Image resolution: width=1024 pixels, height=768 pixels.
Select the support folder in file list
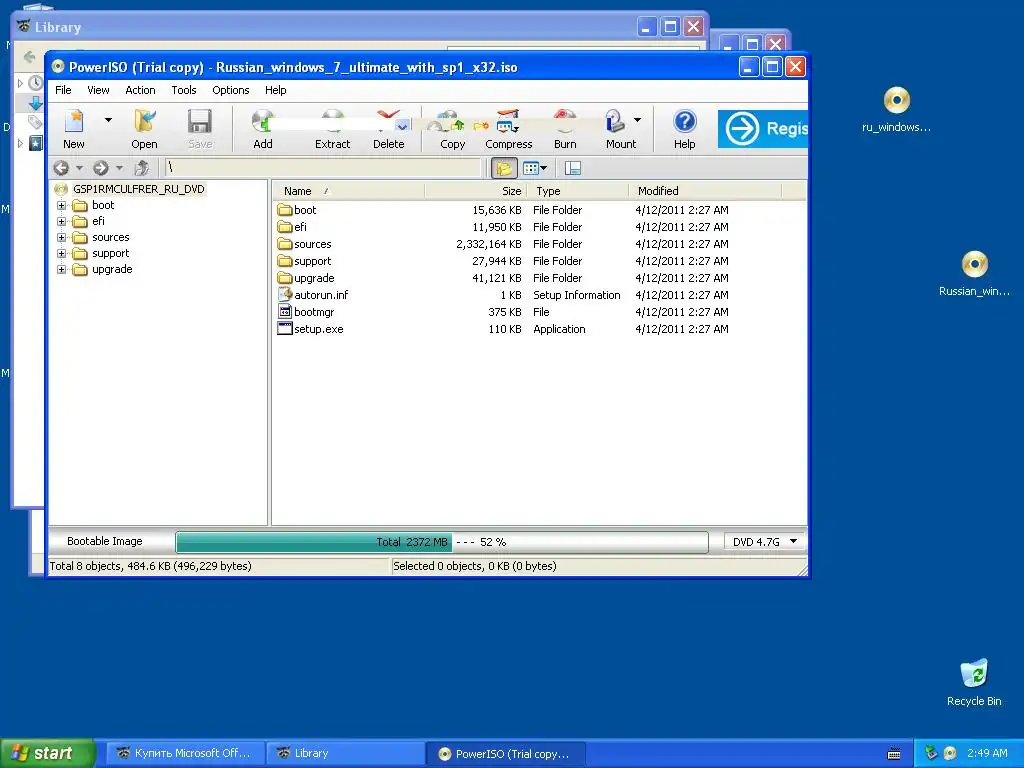[x=312, y=261]
